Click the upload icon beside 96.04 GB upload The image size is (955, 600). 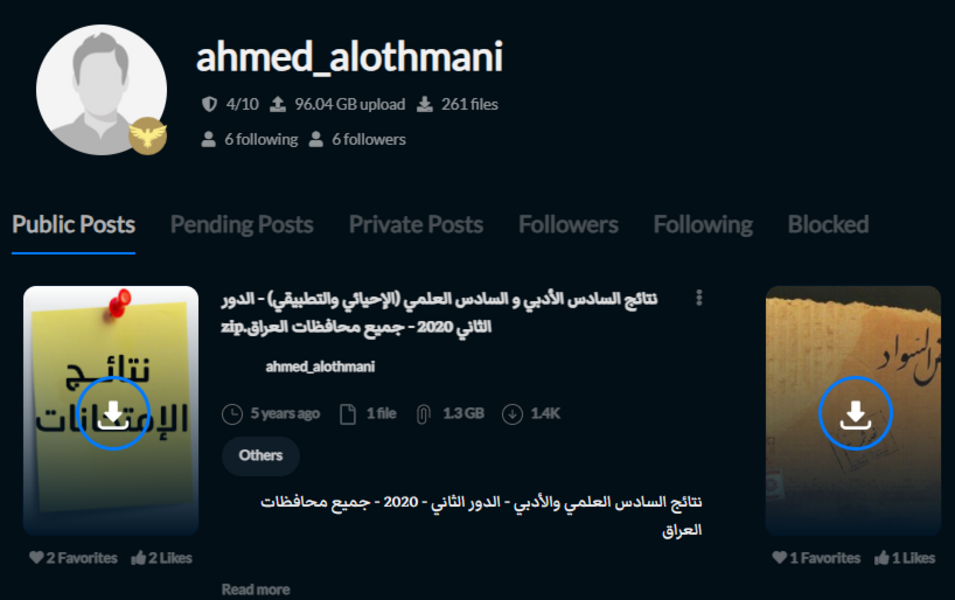click(278, 104)
